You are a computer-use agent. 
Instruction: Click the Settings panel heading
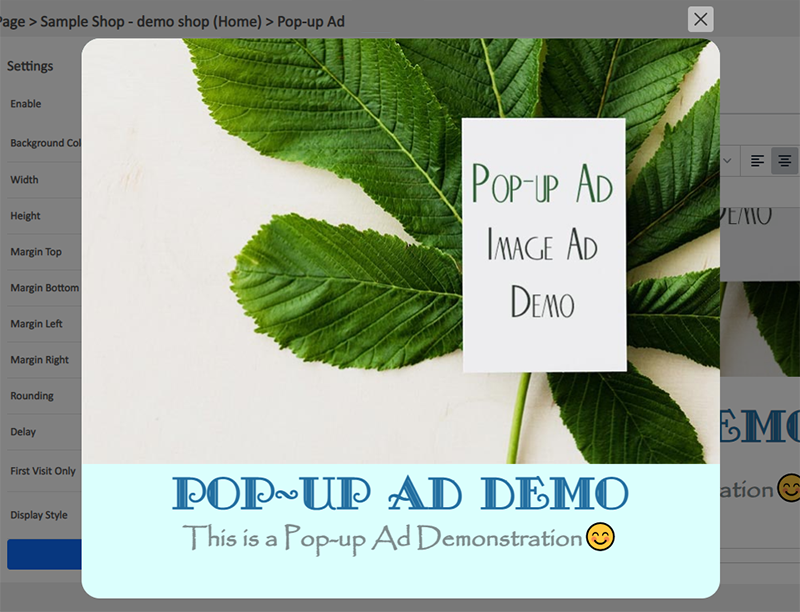tap(30, 66)
